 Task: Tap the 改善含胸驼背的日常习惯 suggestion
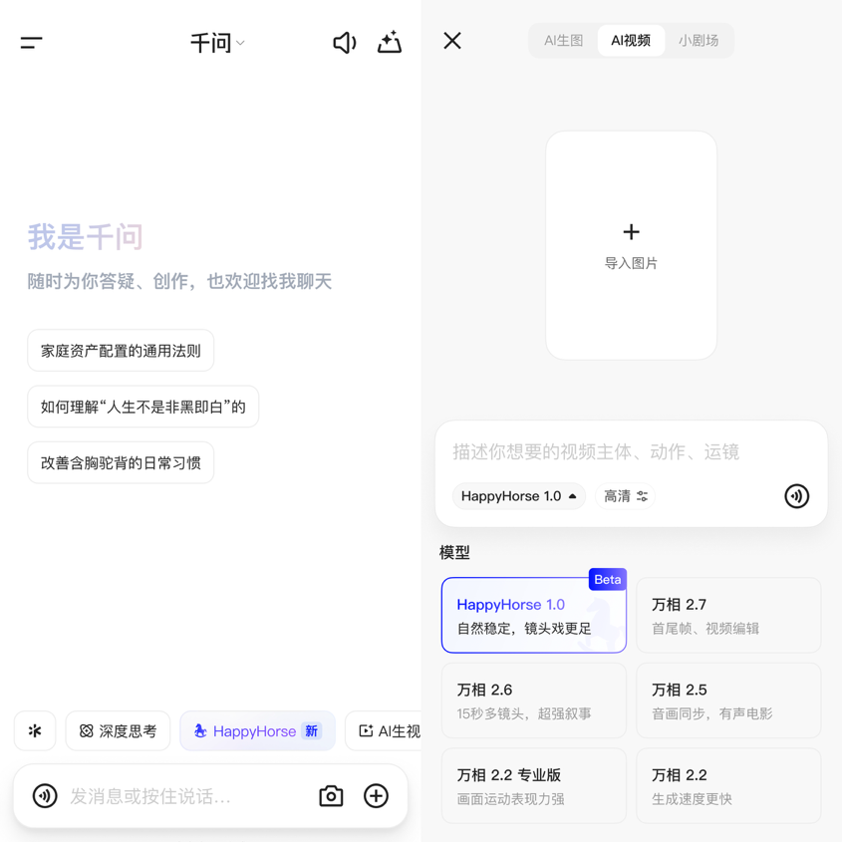coord(121,463)
